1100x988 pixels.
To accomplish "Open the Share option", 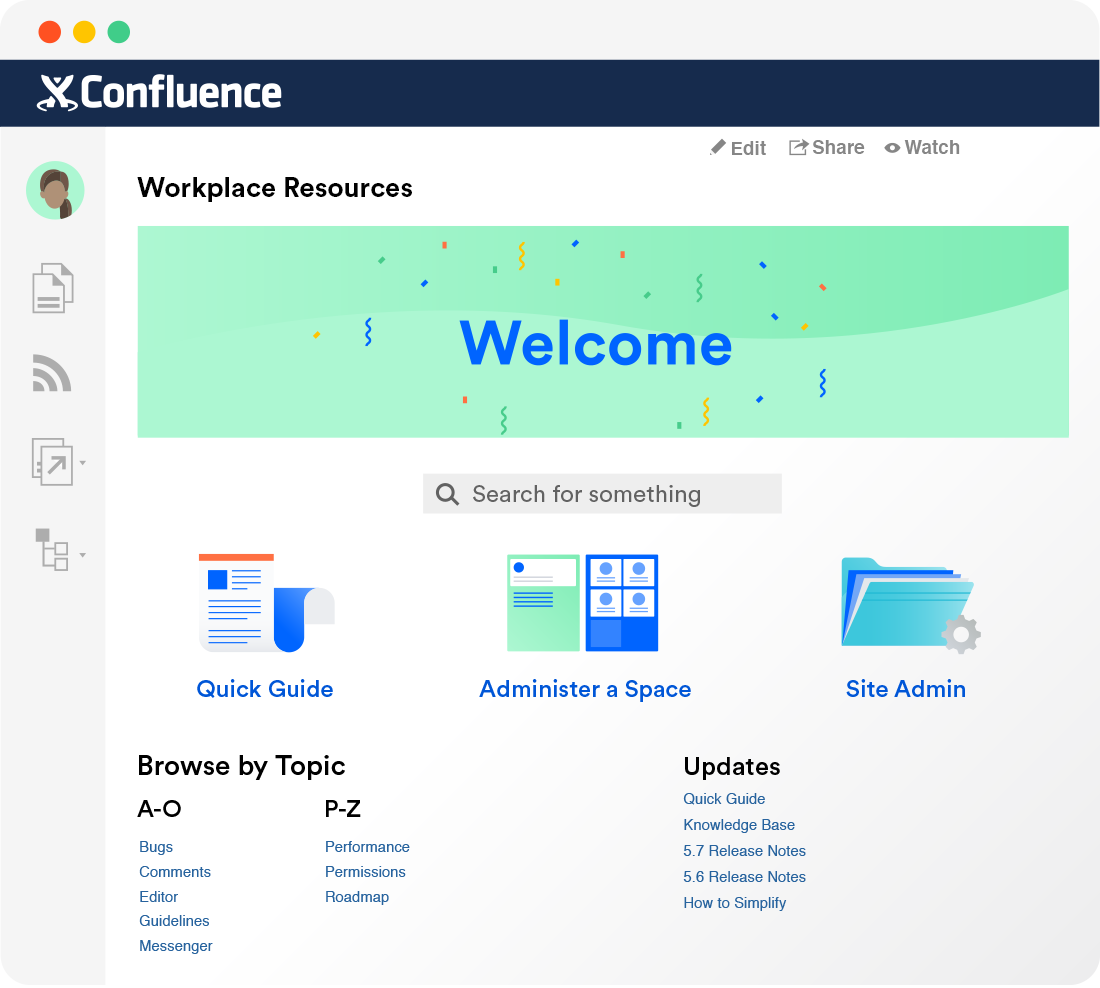I will 827,147.
